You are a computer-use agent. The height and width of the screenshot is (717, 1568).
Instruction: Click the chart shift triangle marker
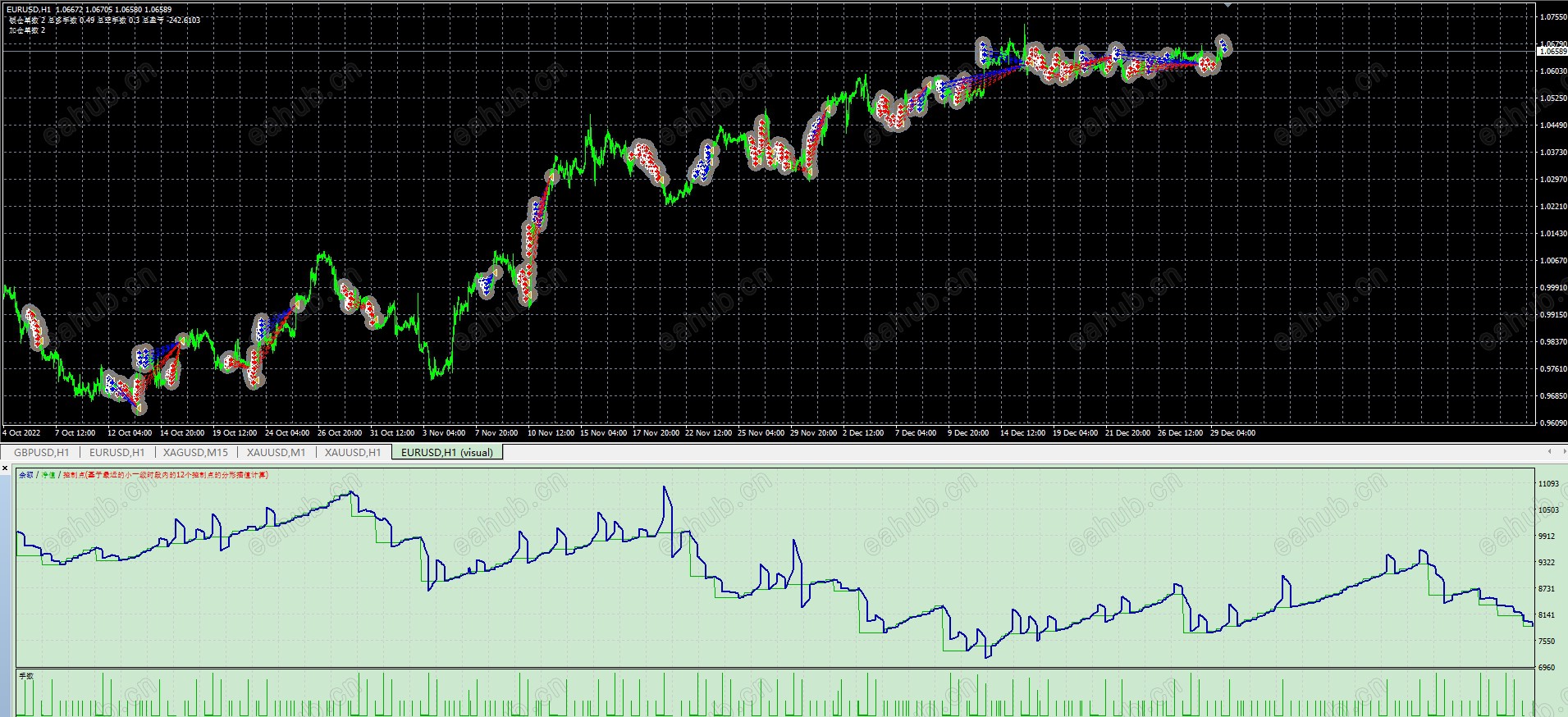(1227, 5)
